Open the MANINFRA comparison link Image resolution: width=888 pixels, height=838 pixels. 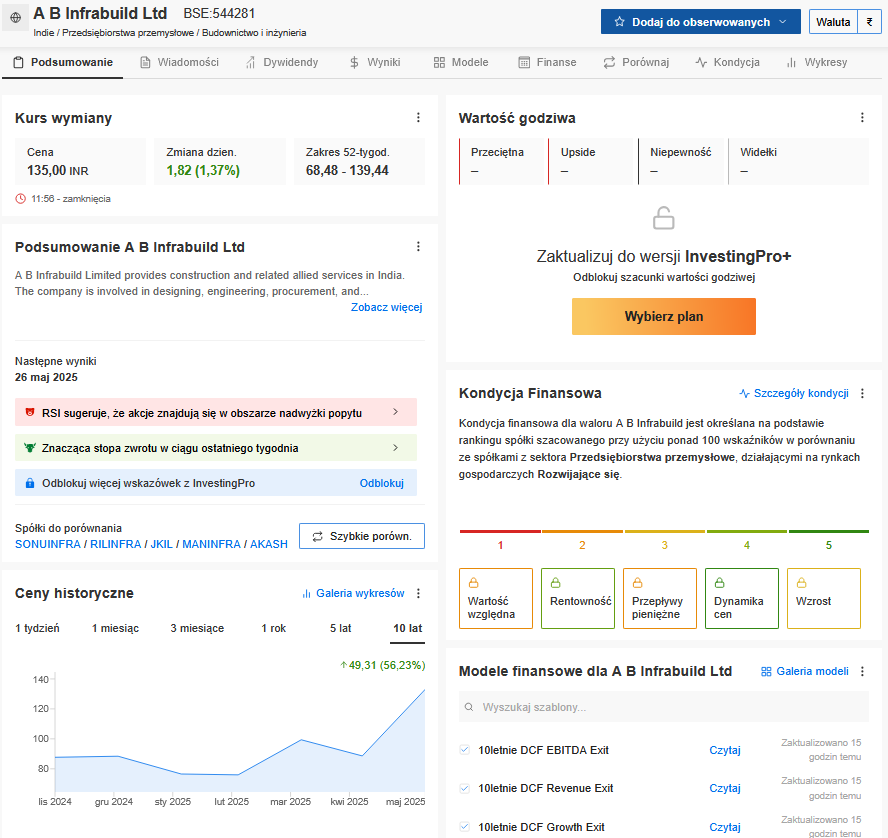tap(211, 544)
